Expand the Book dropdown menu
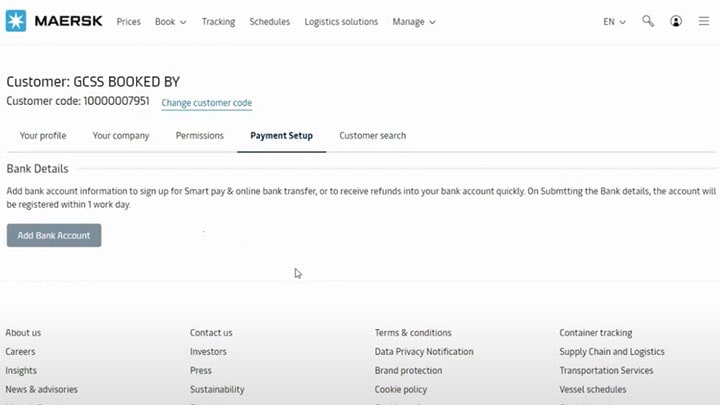Screen dimensions: 720x405 170,21
